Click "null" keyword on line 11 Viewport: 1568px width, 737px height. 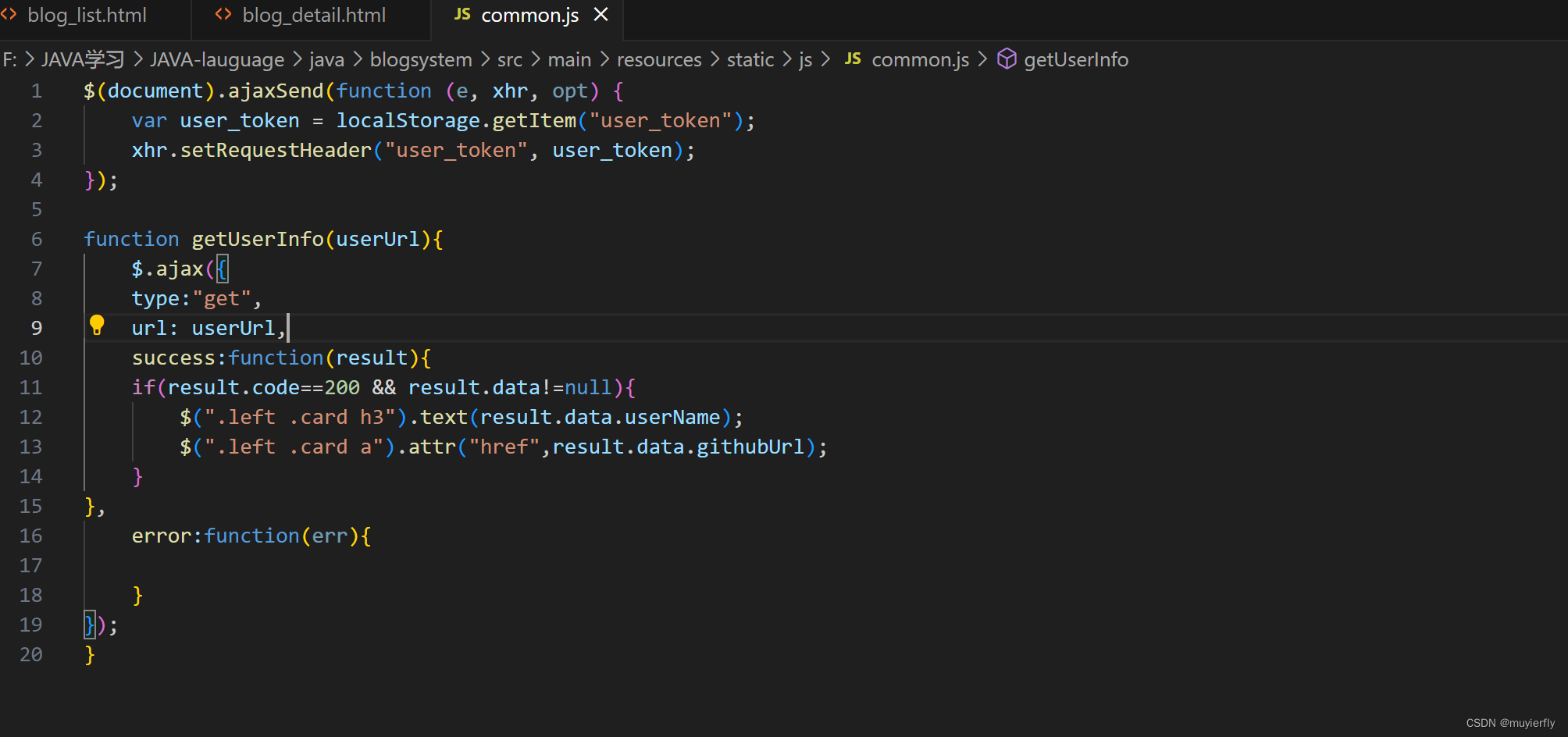coord(588,388)
